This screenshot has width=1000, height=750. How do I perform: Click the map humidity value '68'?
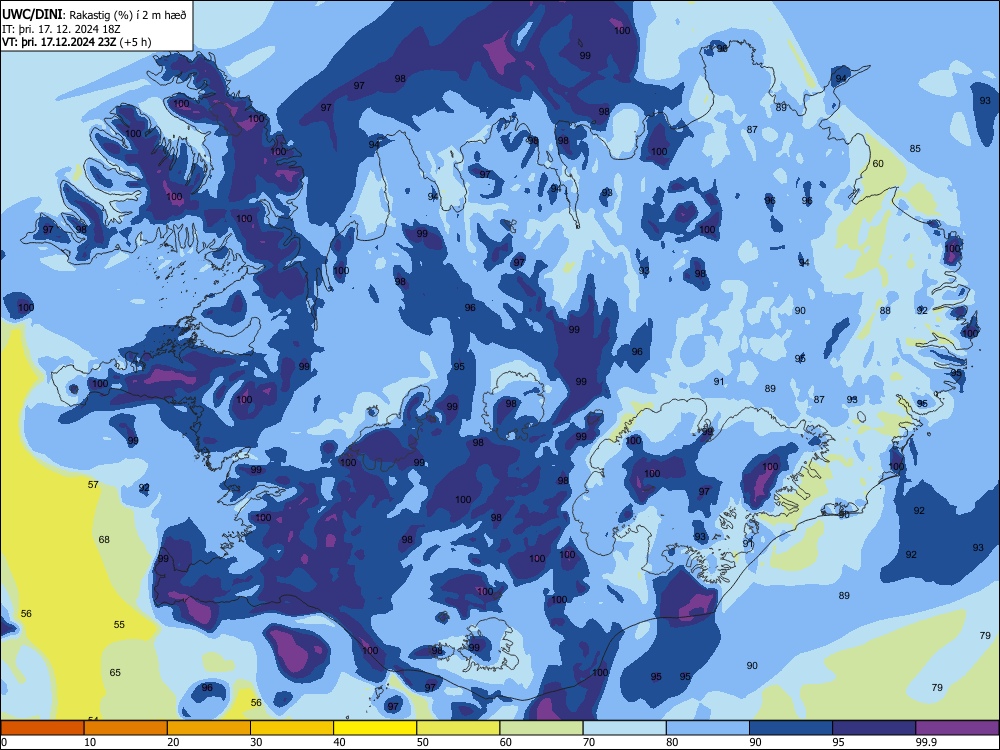pyautogui.click(x=104, y=540)
